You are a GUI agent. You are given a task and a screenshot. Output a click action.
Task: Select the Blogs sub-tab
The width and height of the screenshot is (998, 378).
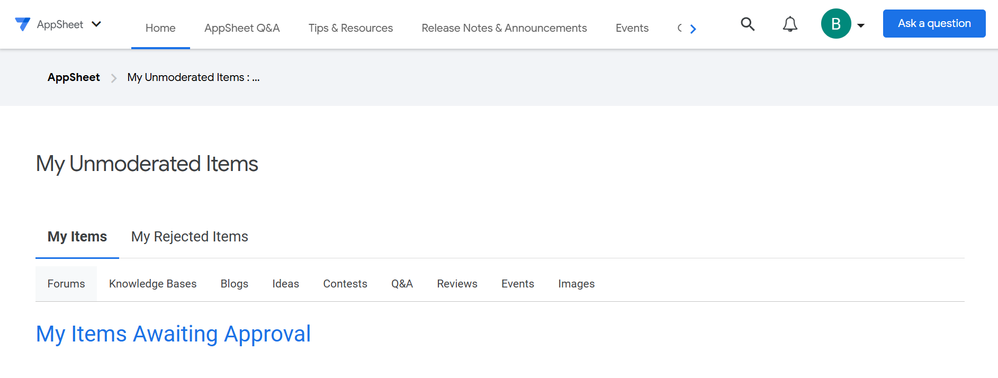(x=234, y=284)
